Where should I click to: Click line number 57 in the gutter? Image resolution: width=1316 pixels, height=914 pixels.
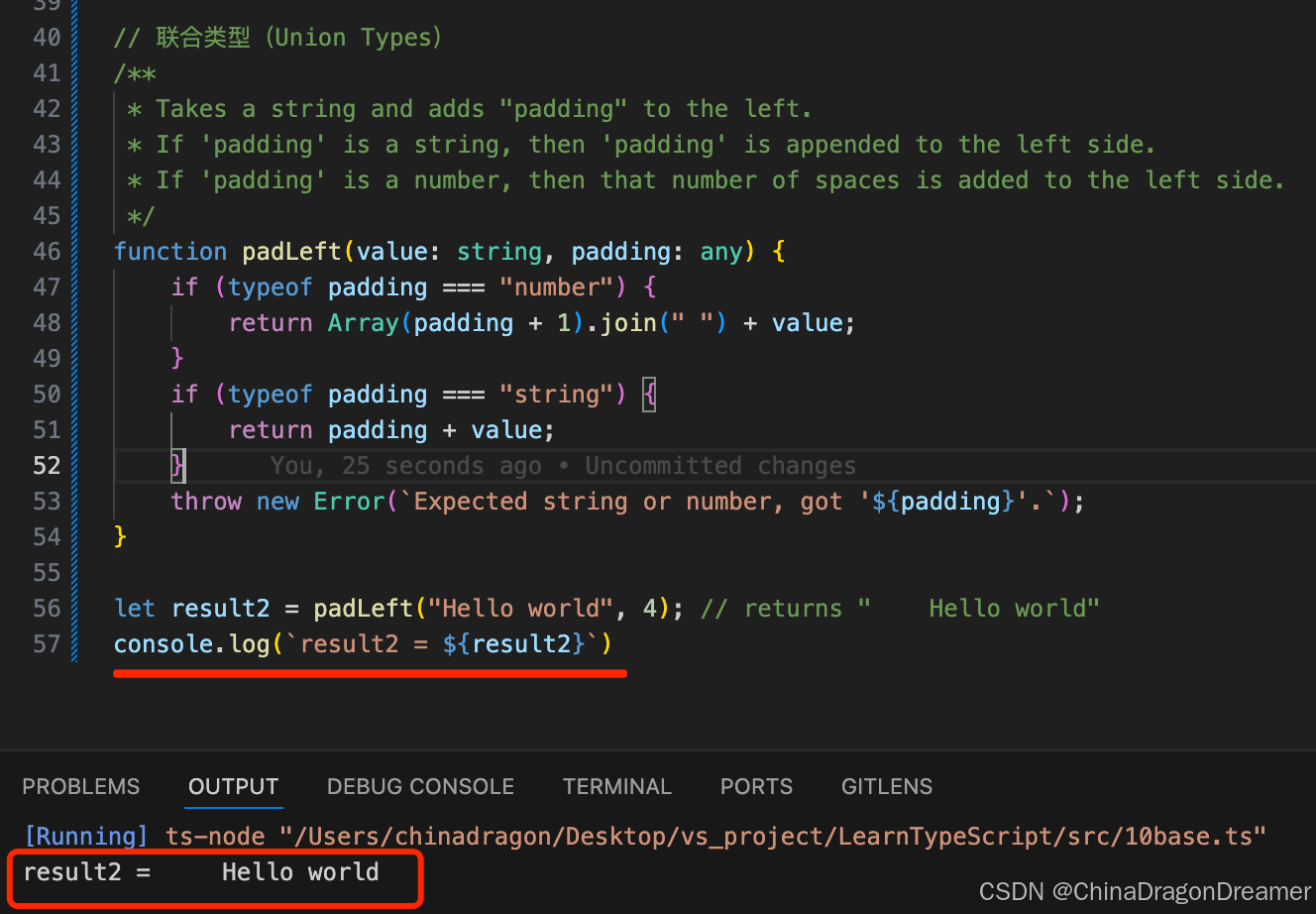(x=47, y=644)
